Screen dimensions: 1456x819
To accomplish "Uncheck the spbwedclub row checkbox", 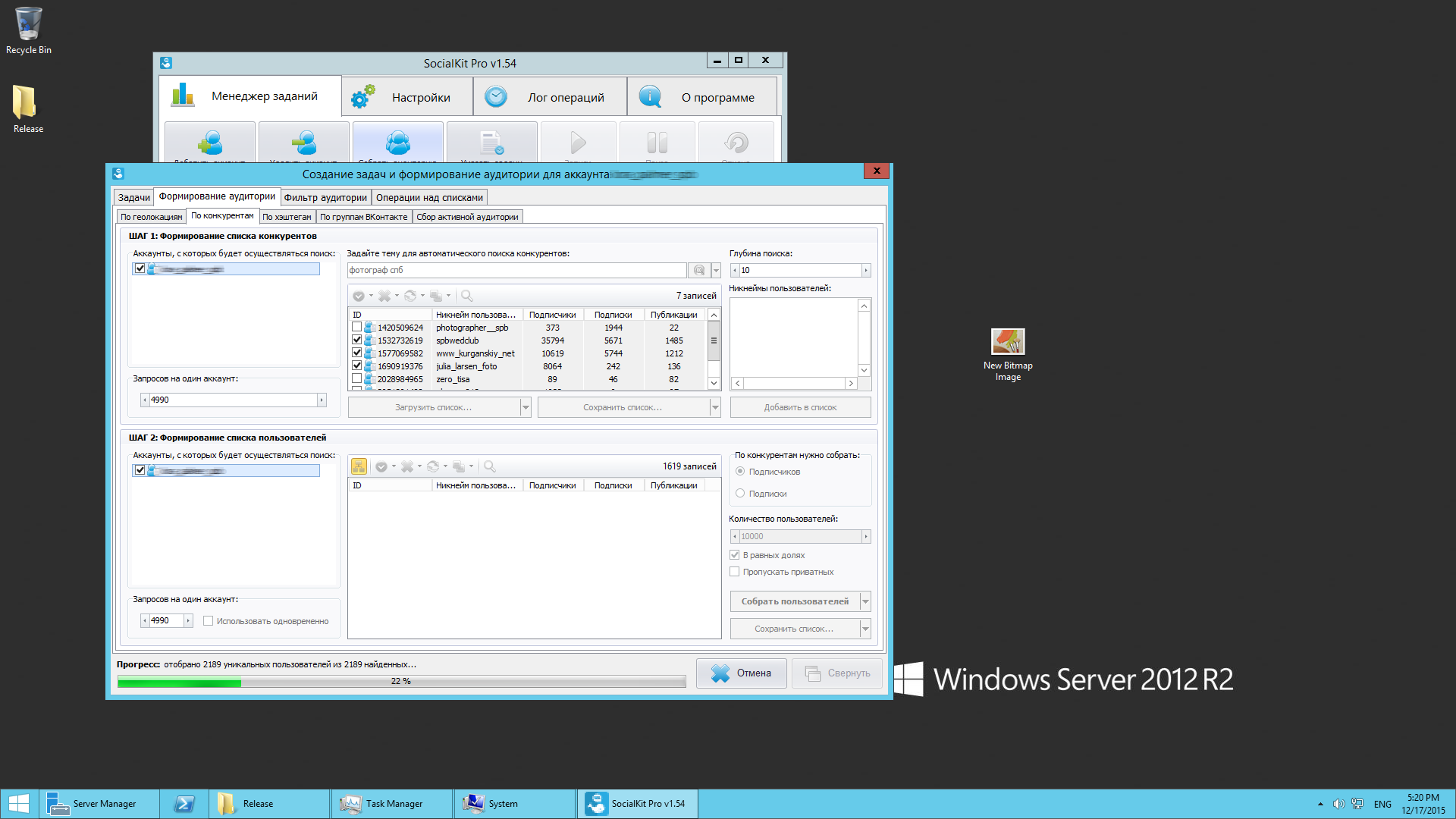I will (356, 340).
